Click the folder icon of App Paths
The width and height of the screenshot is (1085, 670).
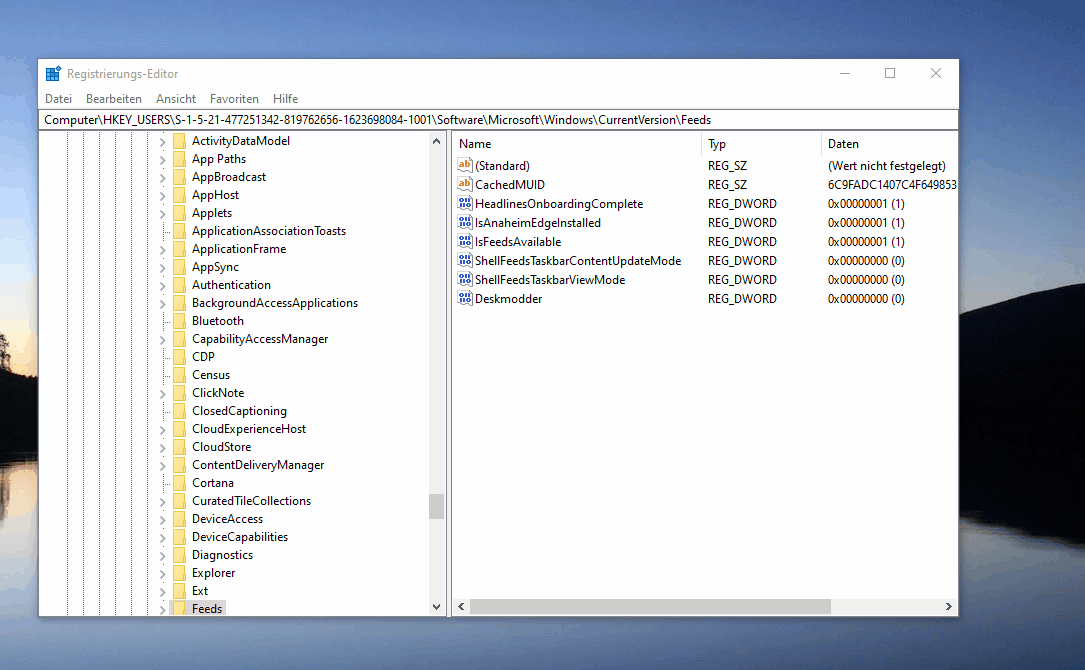(x=179, y=159)
